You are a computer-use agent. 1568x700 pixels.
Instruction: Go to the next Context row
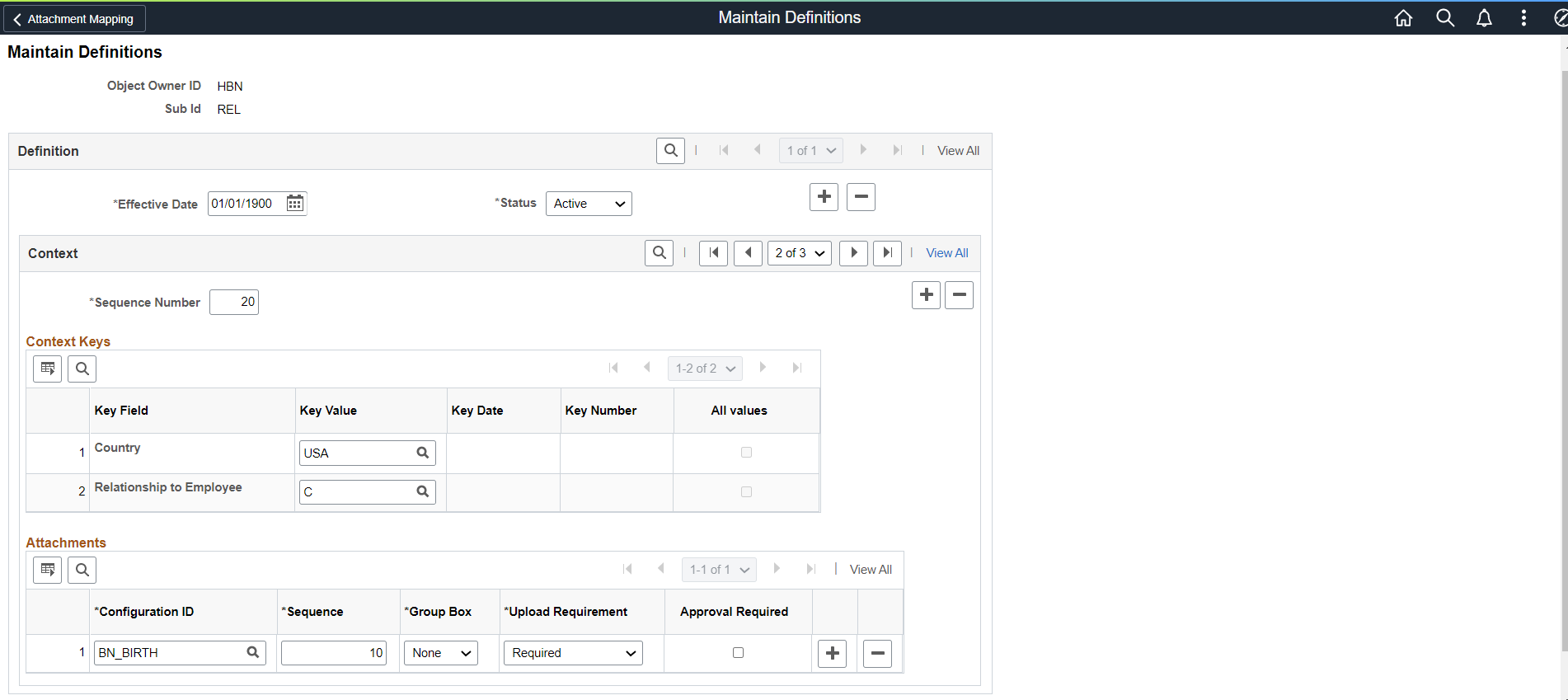(x=853, y=253)
